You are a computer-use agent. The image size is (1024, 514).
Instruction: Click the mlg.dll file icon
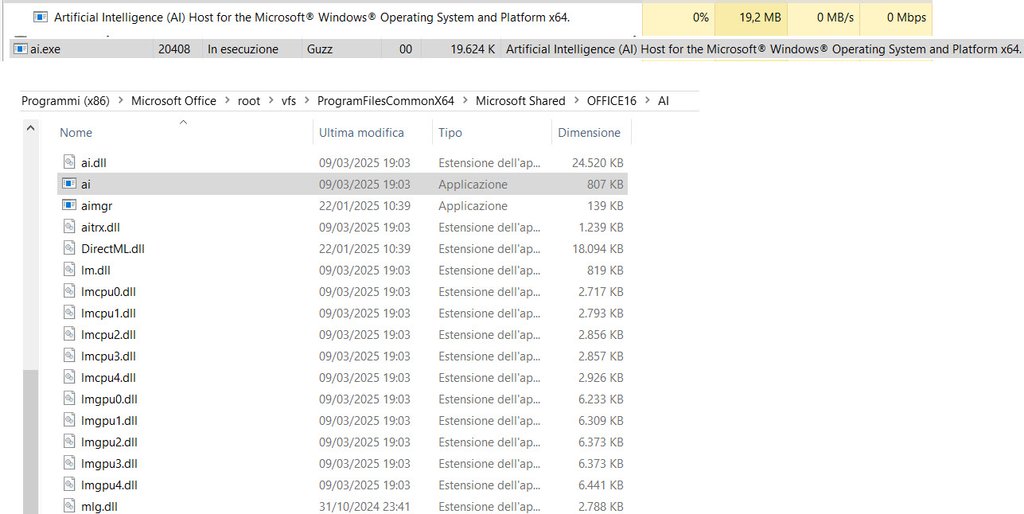coord(69,507)
